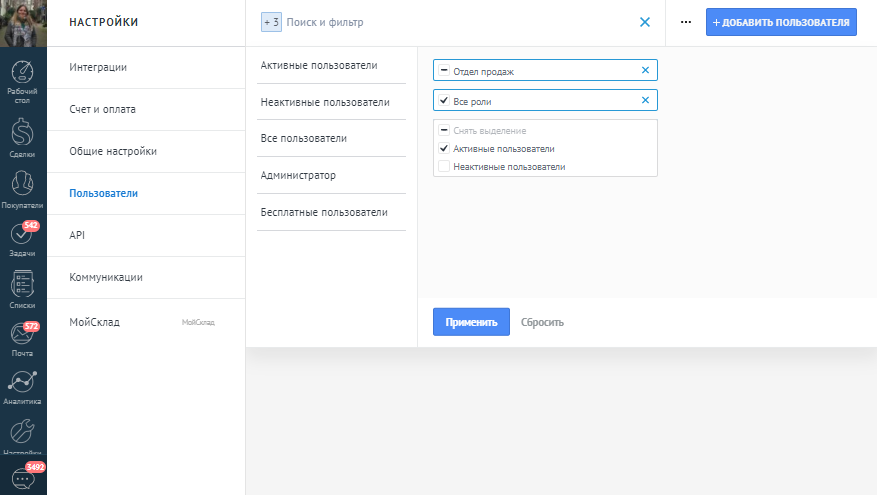The height and width of the screenshot is (495, 877).
Task: Clear the Все роли filter with X
Action: click(645, 101)
